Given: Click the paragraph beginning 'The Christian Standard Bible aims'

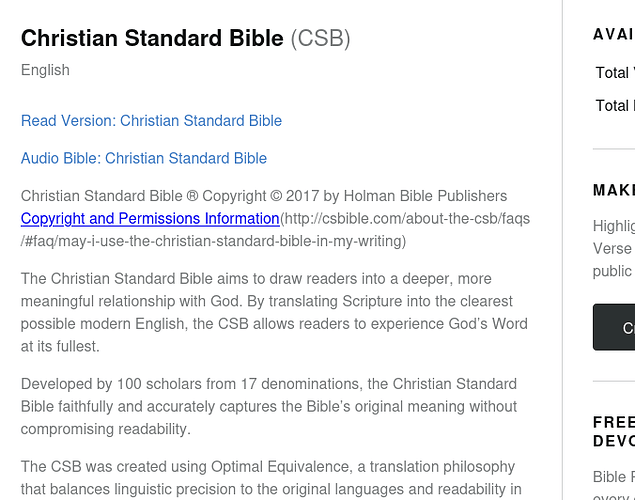Looking at the screenshot, I should pos(274,313).
